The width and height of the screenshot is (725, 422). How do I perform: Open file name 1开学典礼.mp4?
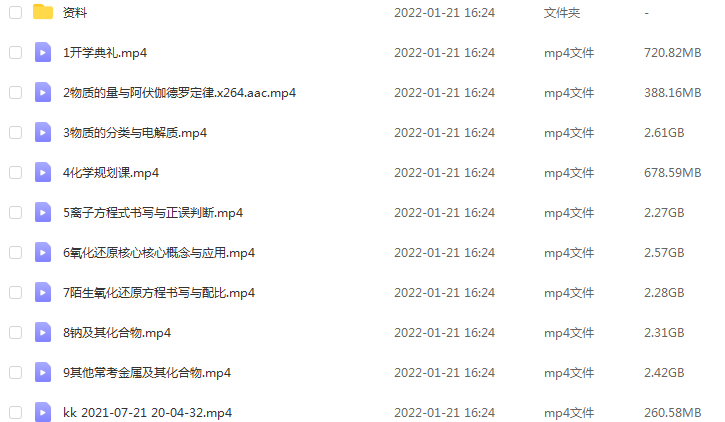pos(105,53)
